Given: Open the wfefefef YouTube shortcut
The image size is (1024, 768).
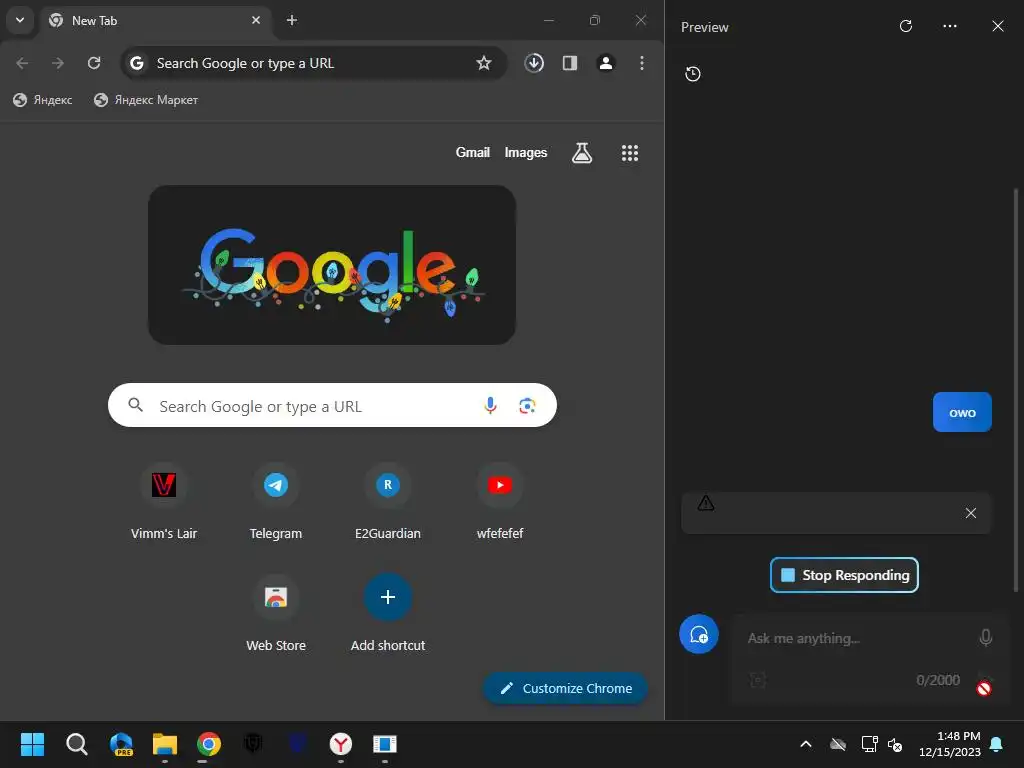Looking at the screenshot, I should [500, 502].
